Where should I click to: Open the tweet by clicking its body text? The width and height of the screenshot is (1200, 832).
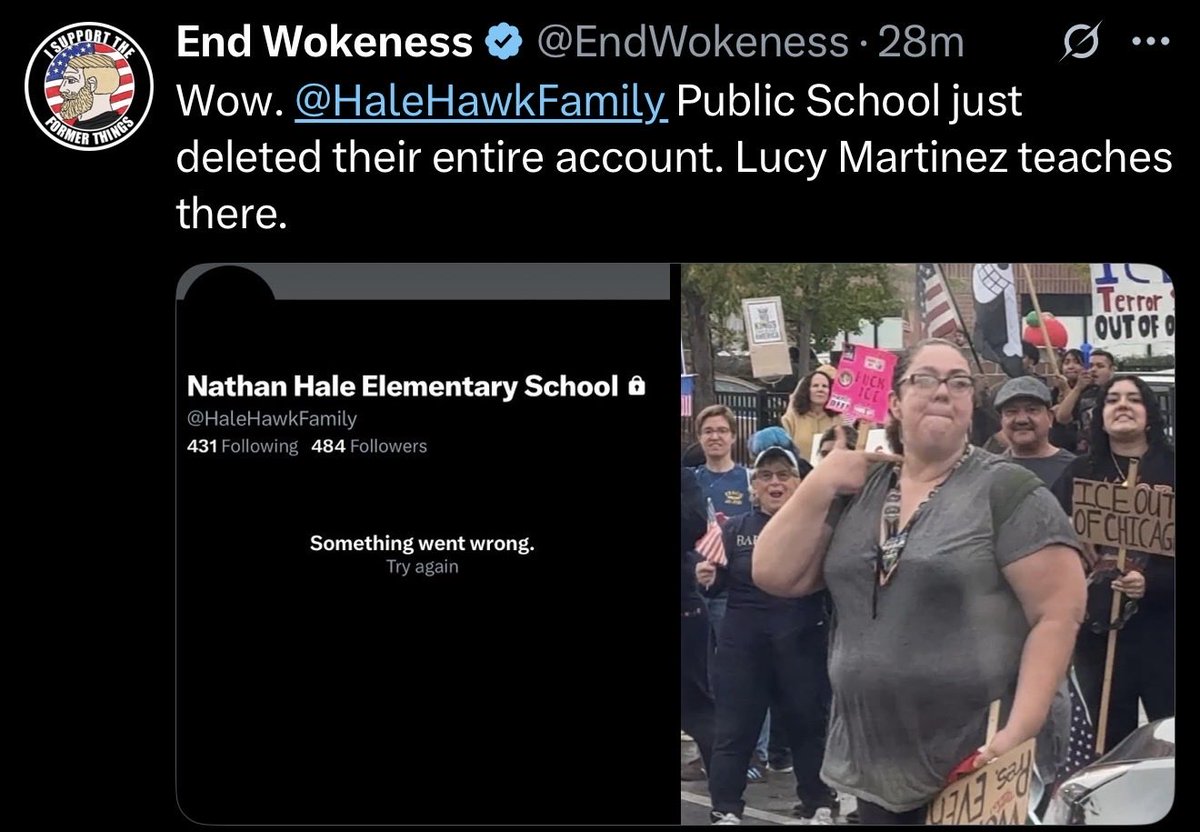[x=673, y=158]
